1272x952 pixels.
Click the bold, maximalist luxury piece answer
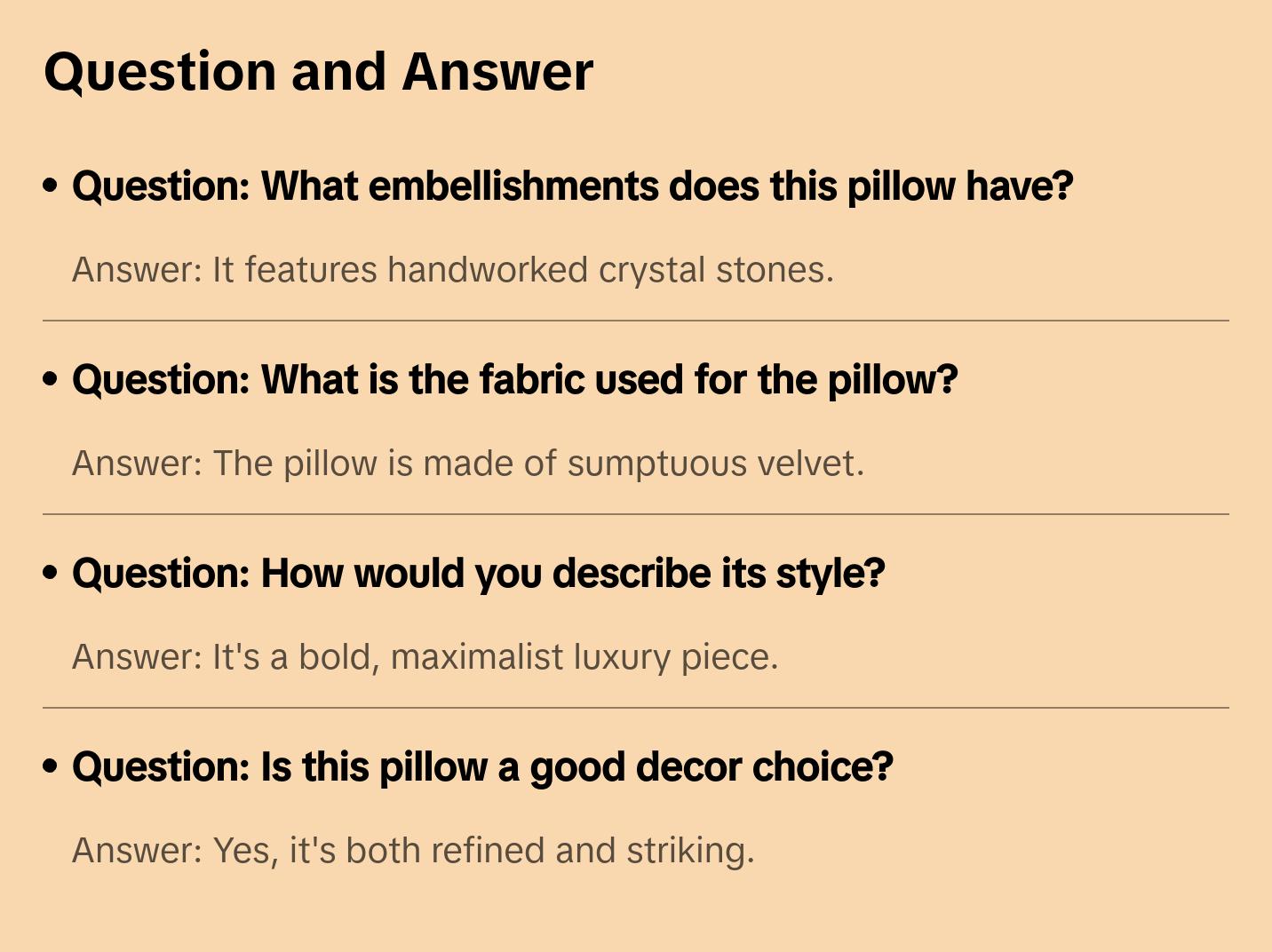click(x=425, y=657)
